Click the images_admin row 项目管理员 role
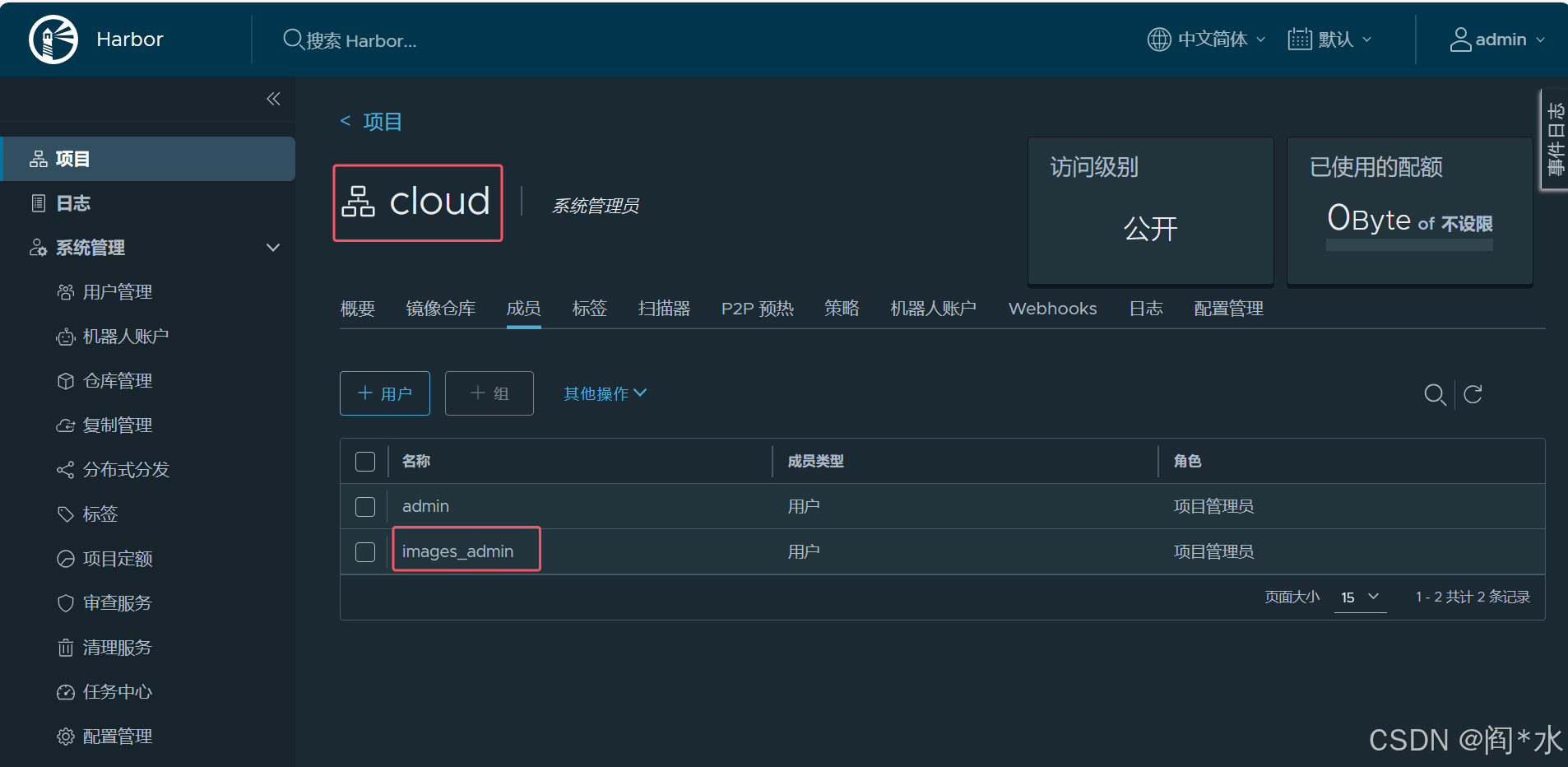The image size is (1568, 767). [x=1213, y=551]
